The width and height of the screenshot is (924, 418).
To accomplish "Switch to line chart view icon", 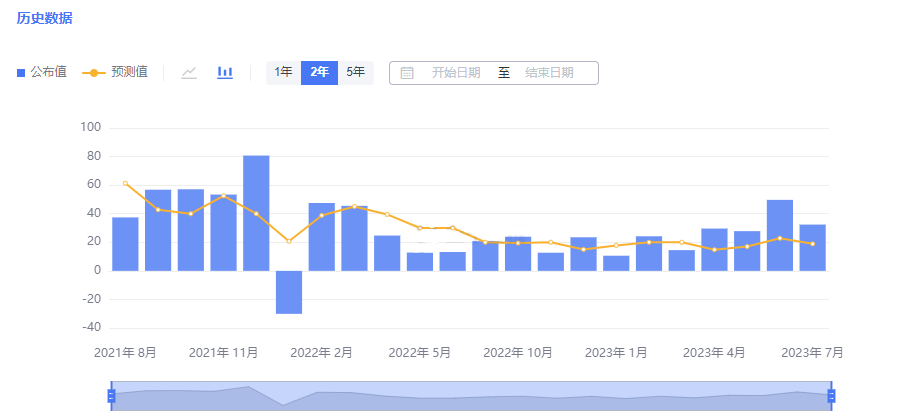I will coord(189,72).
